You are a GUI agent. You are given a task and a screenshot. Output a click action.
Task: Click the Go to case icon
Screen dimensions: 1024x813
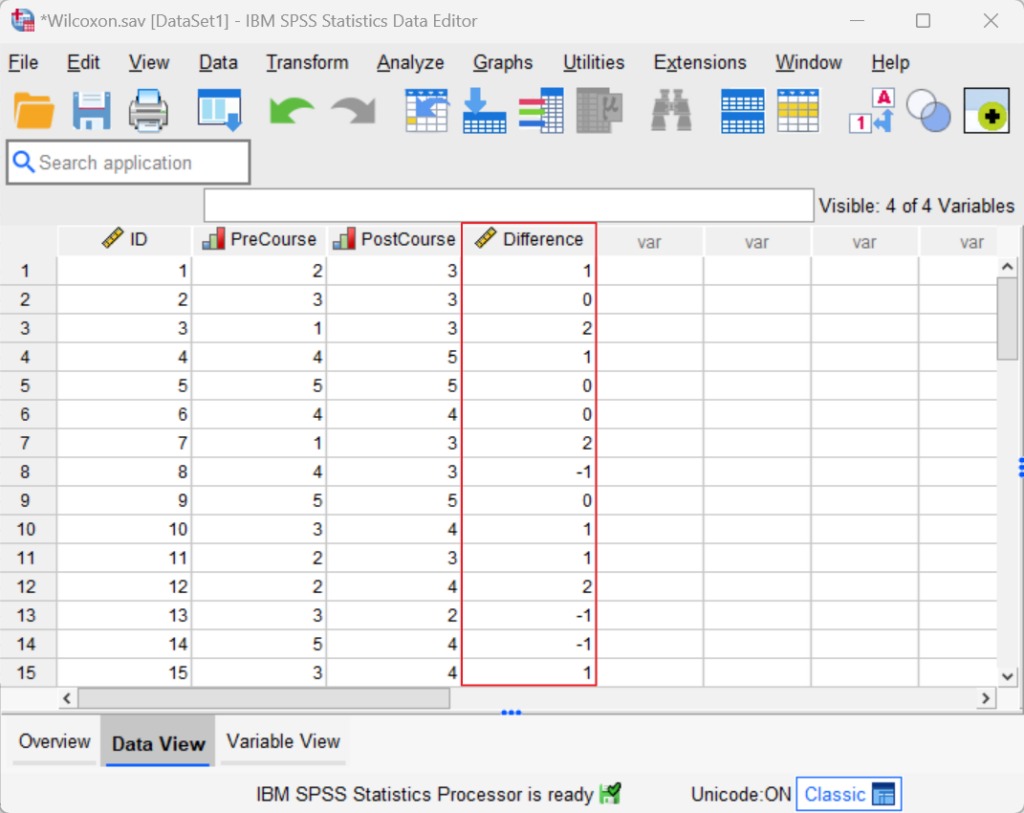click(427, 110)
